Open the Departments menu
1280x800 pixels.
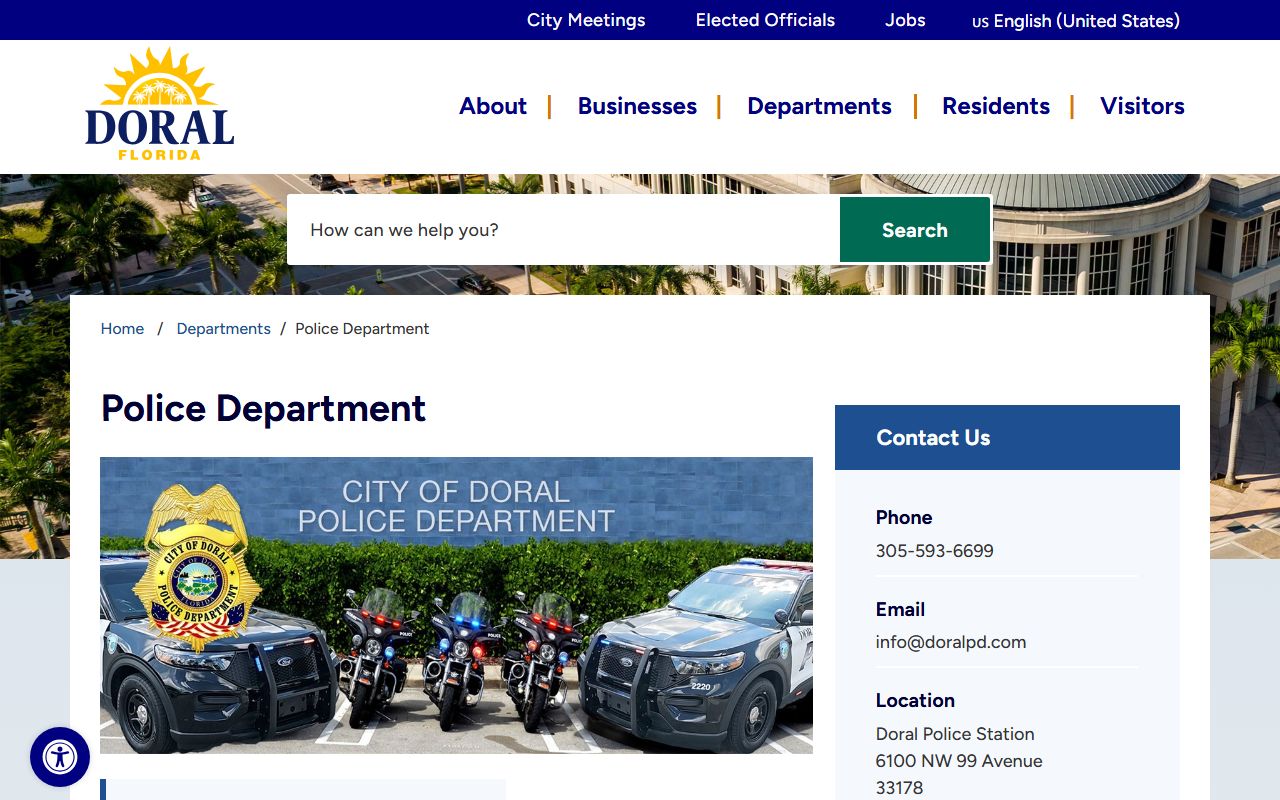click(819, 106)
